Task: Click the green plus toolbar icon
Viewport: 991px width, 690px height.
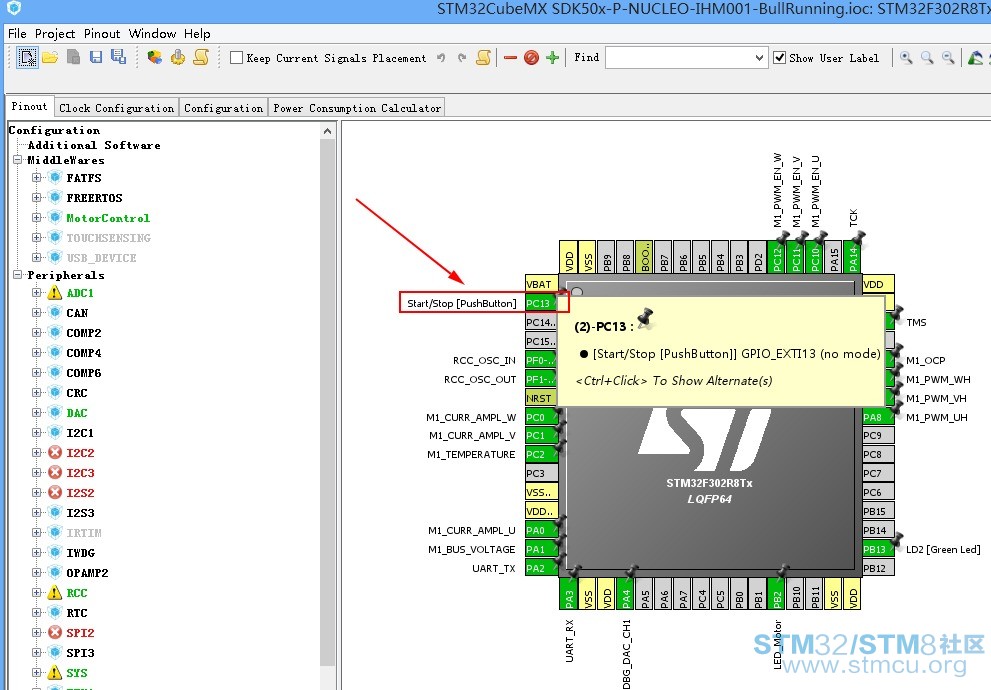Action: pos(552,58)
